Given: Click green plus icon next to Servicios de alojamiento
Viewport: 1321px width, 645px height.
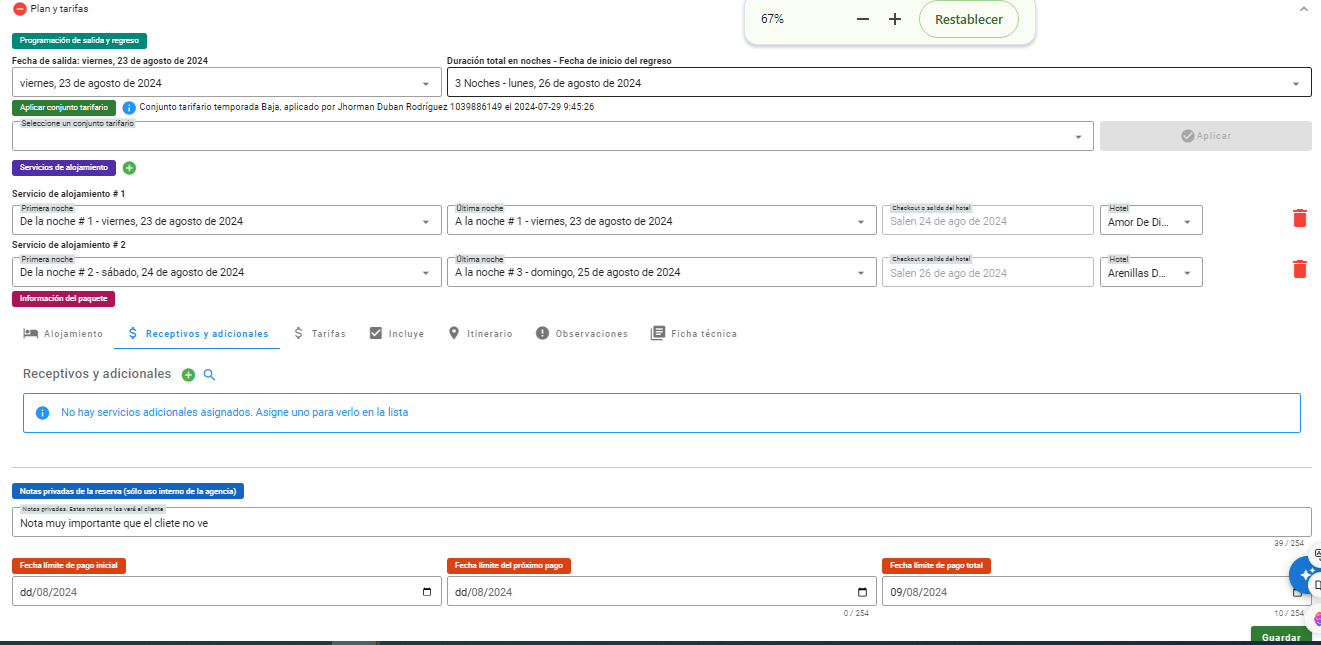Looking at the screenshot, I should click(x=129, y=168).
